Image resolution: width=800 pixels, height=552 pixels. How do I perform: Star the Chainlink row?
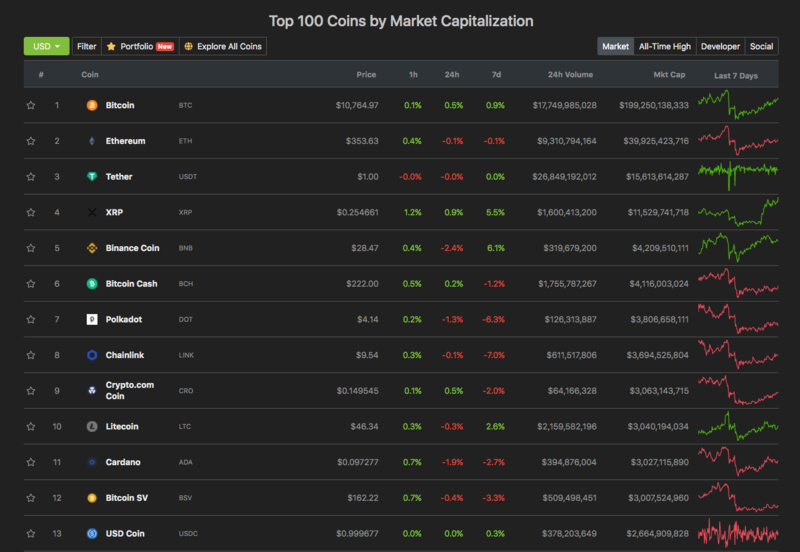(x=31, y=355)
